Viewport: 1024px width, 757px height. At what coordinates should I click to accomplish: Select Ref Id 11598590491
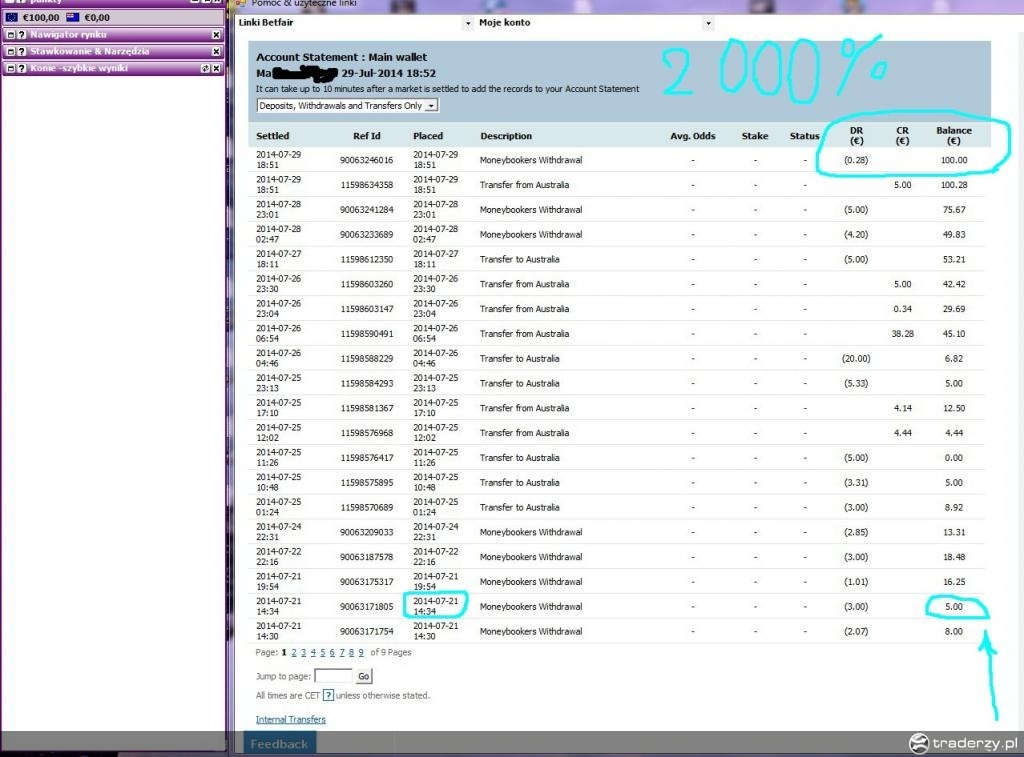pyautogui.click(x=366, y=334)
